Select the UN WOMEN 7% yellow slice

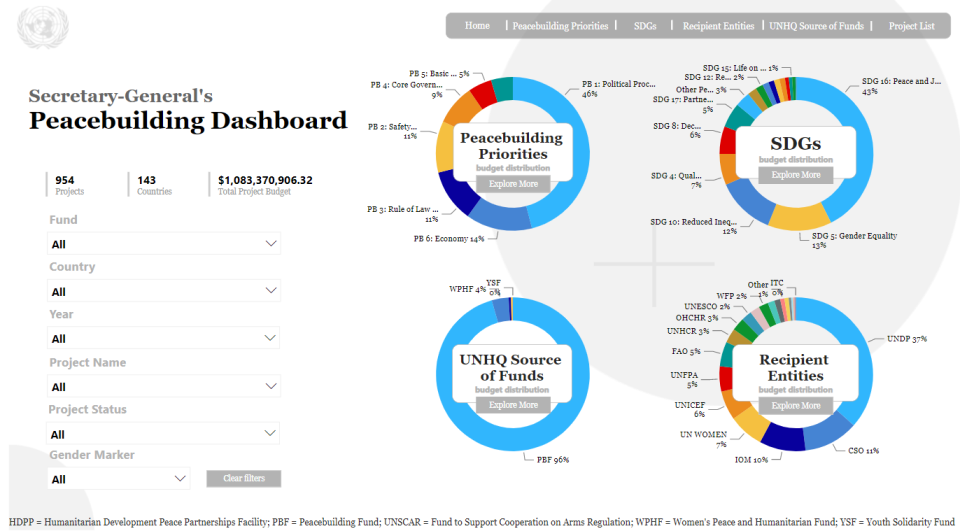[751, 424]
